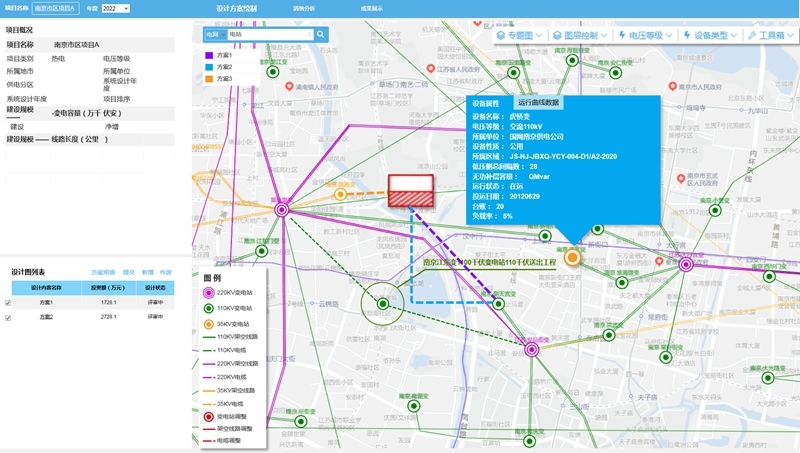Select the 220KV substation marker at the lower center junction

pyautogui.click(x=532, y=349)
